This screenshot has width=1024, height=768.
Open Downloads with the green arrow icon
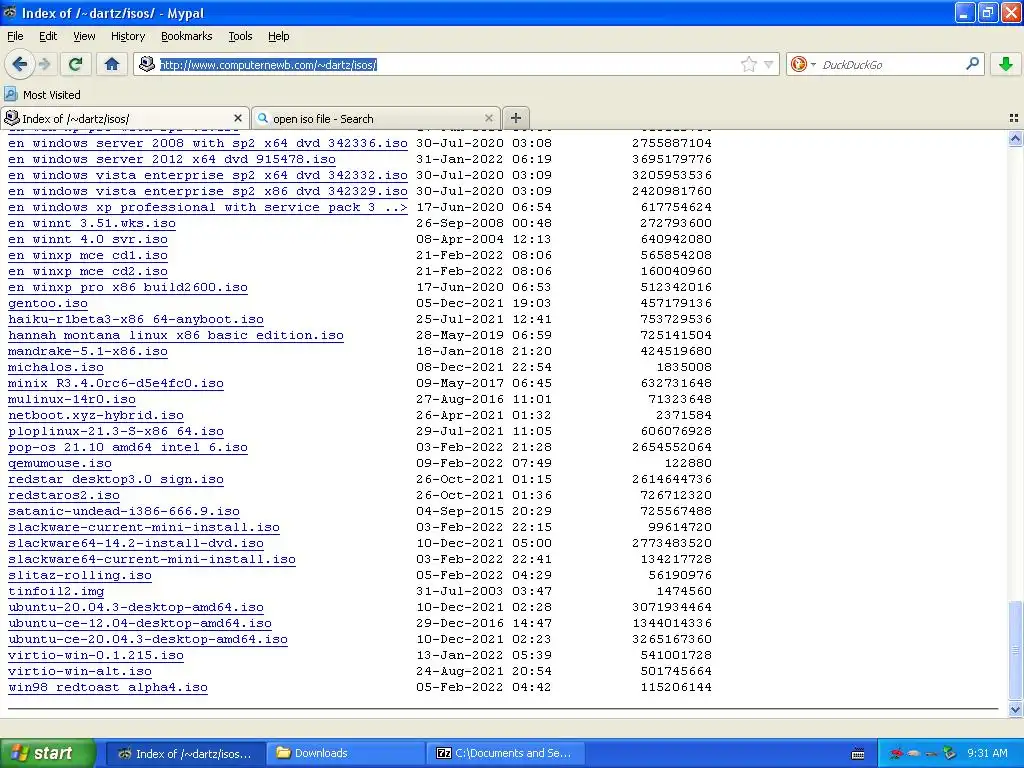pos(1005,64)
